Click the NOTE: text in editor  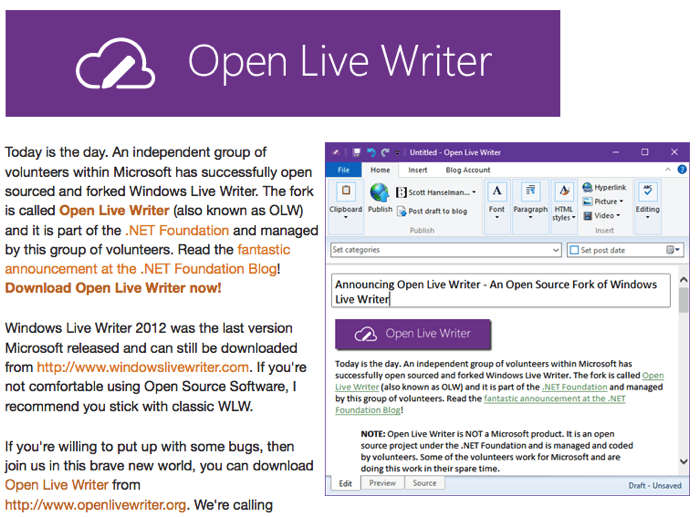click(373, 434)
